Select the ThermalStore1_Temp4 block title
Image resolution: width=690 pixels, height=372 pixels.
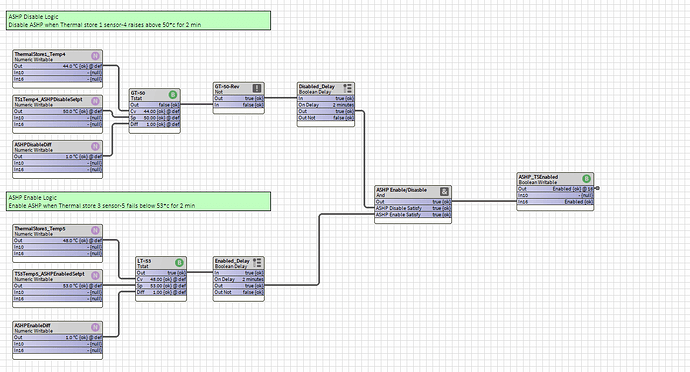click(40, 54)
